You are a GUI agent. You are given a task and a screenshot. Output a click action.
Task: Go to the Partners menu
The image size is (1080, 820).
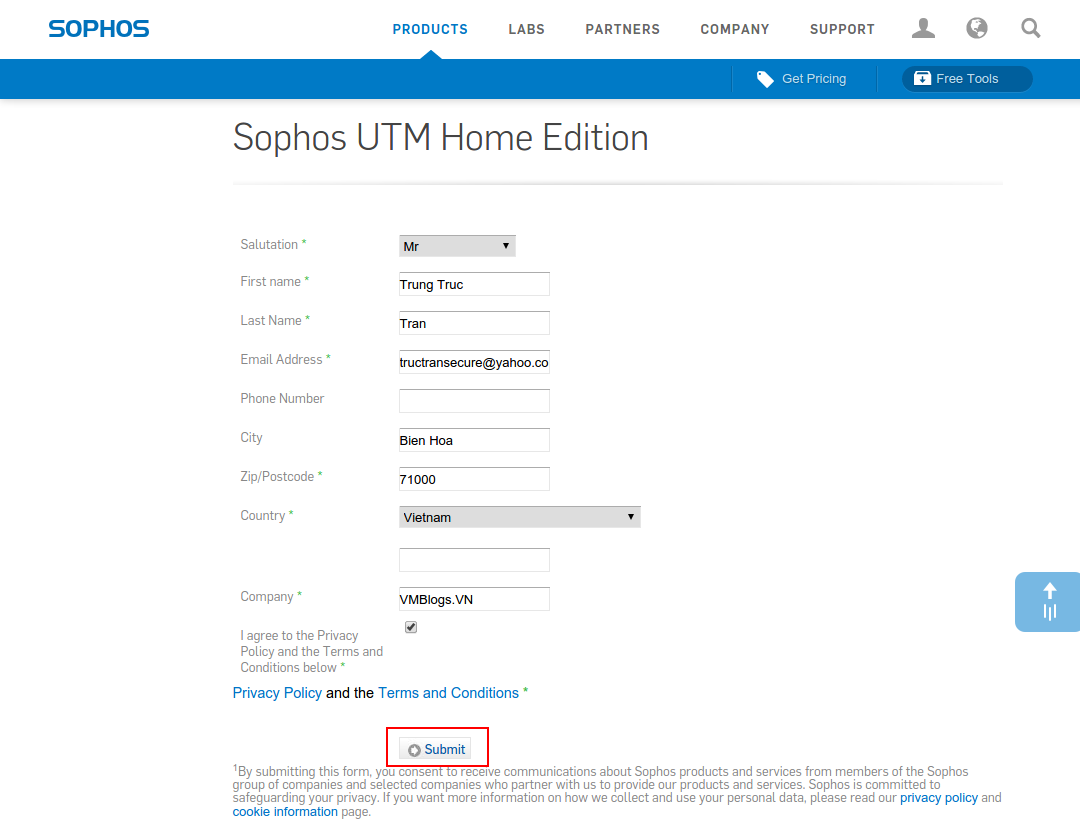622,29
